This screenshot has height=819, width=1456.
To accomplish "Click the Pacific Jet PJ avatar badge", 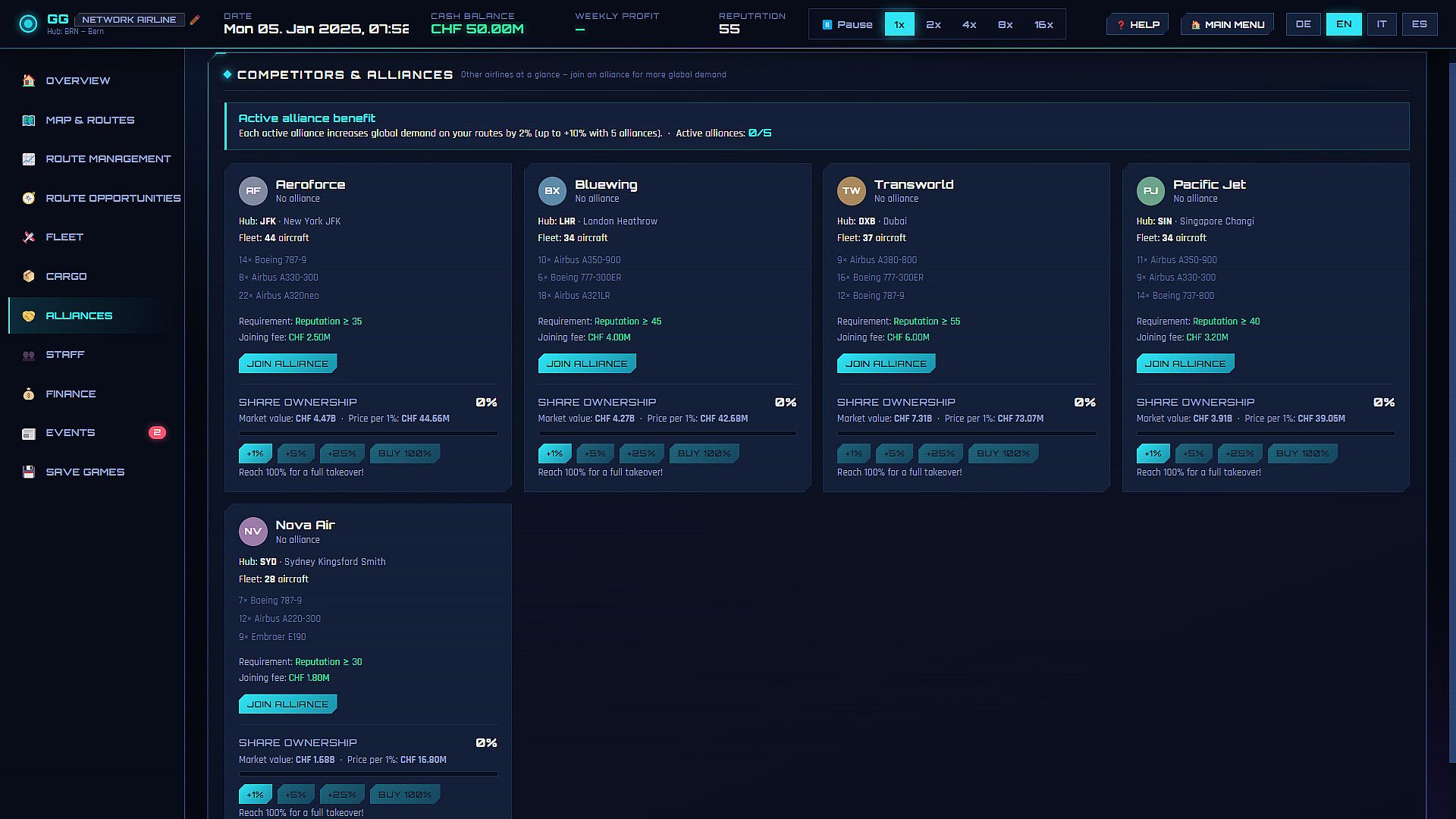I will coord(1150,191).
